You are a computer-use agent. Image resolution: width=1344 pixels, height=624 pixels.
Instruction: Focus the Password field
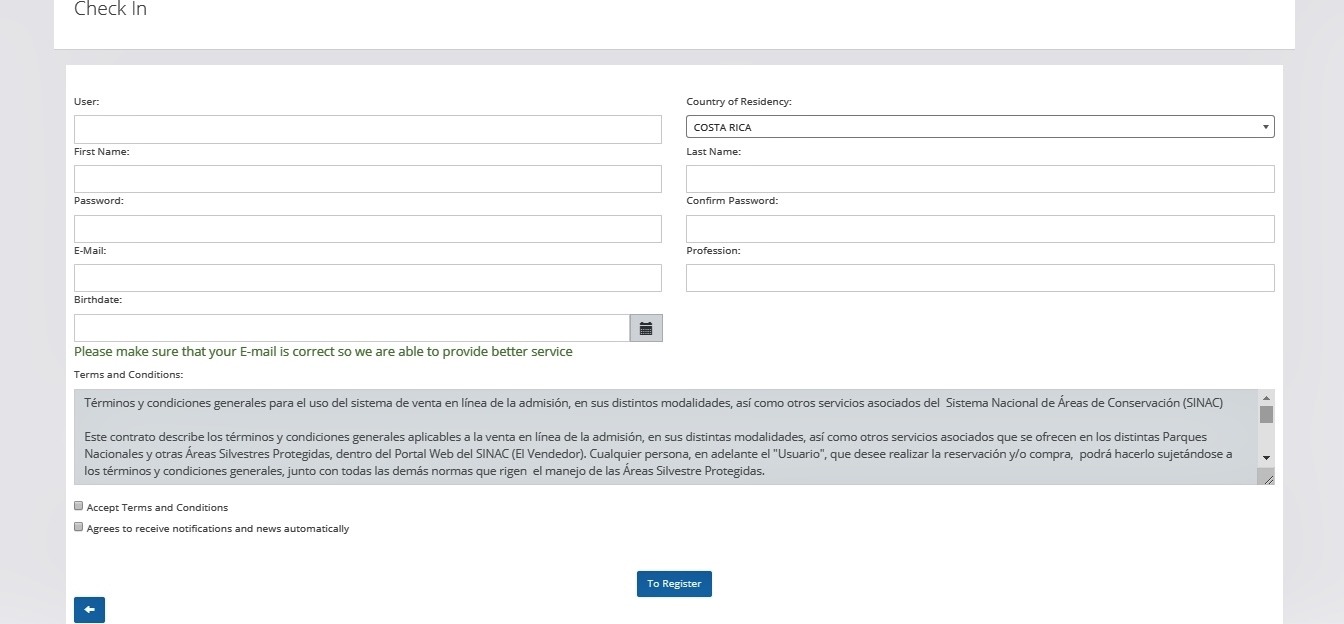point(368,228)
